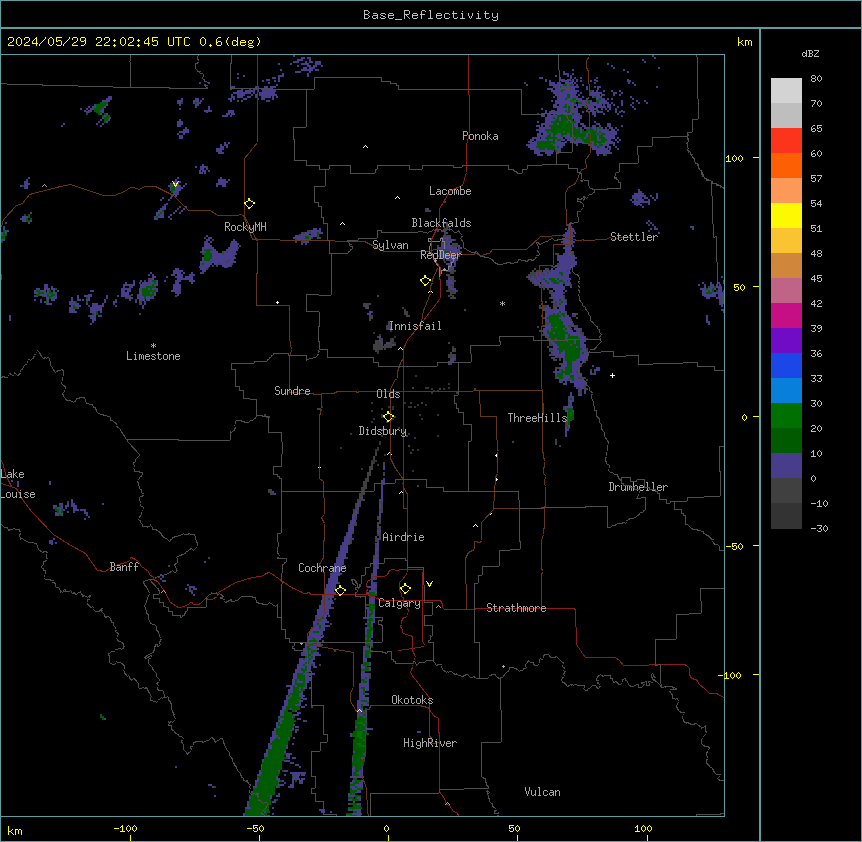Click the Cochrane label
Screen dimensions: 862x842
322,568
